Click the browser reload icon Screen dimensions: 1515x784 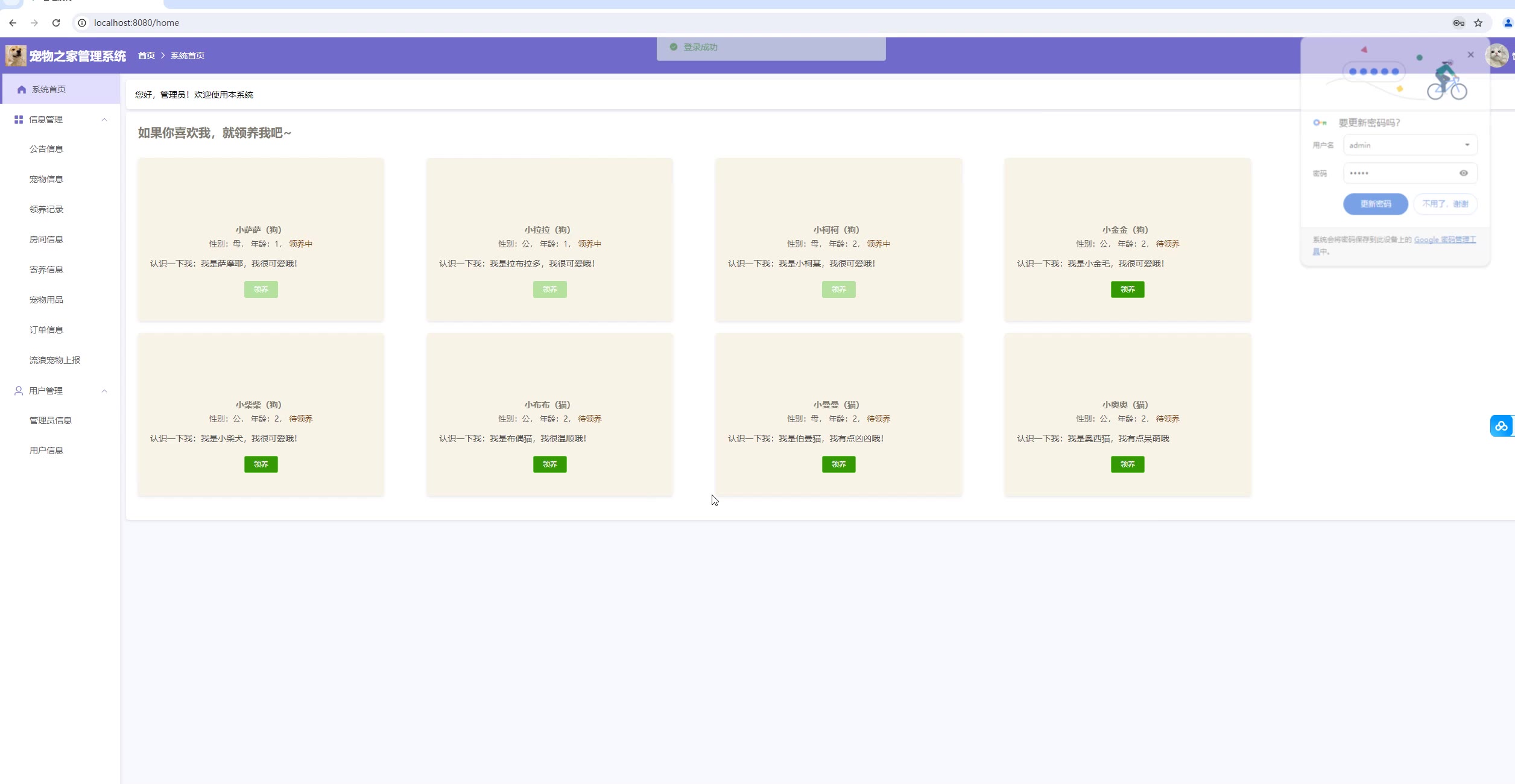click(x=56, y=23)
